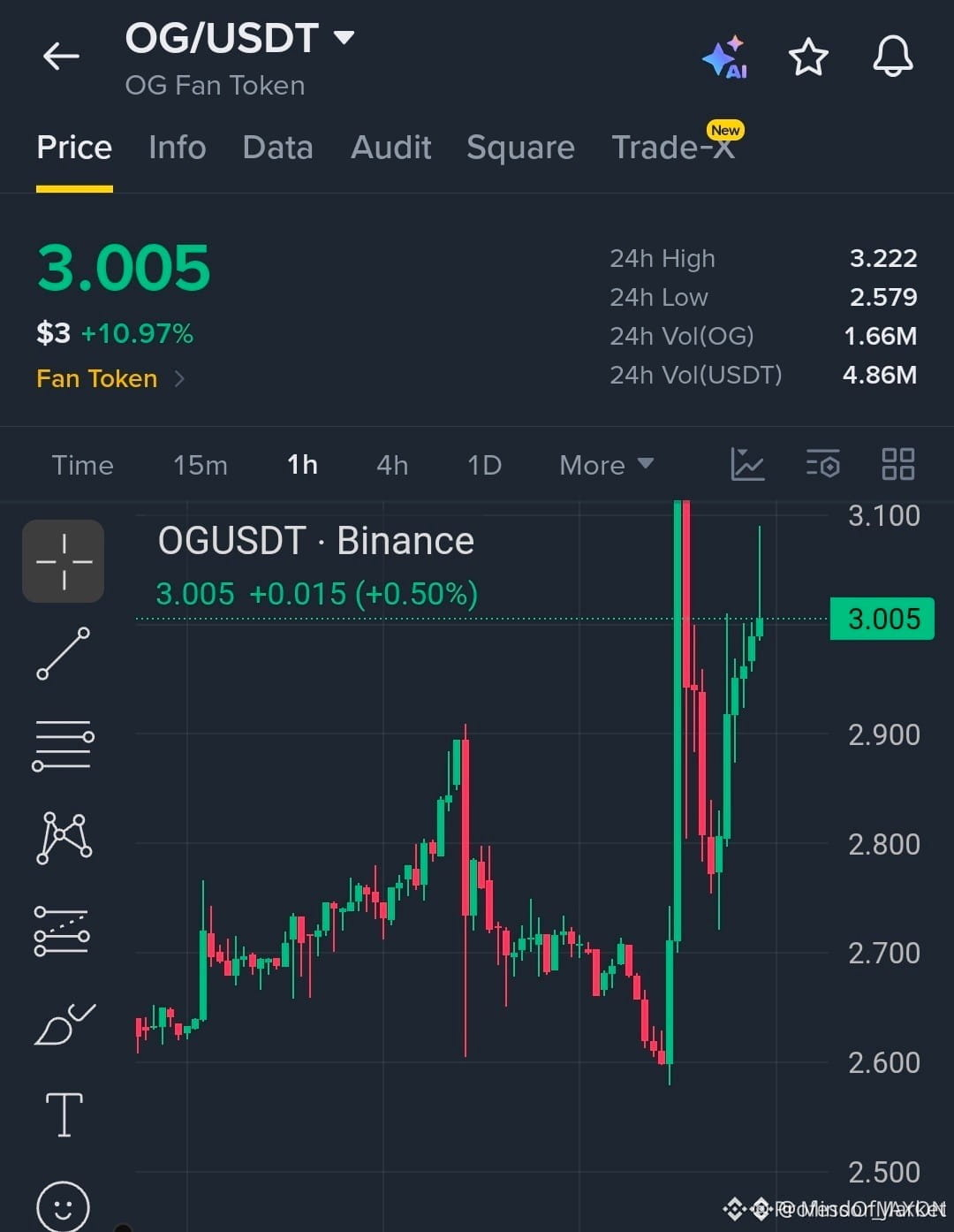Click the OG Fan Token subtitle
The image size is (954, 1232).
tap(215, 86)
